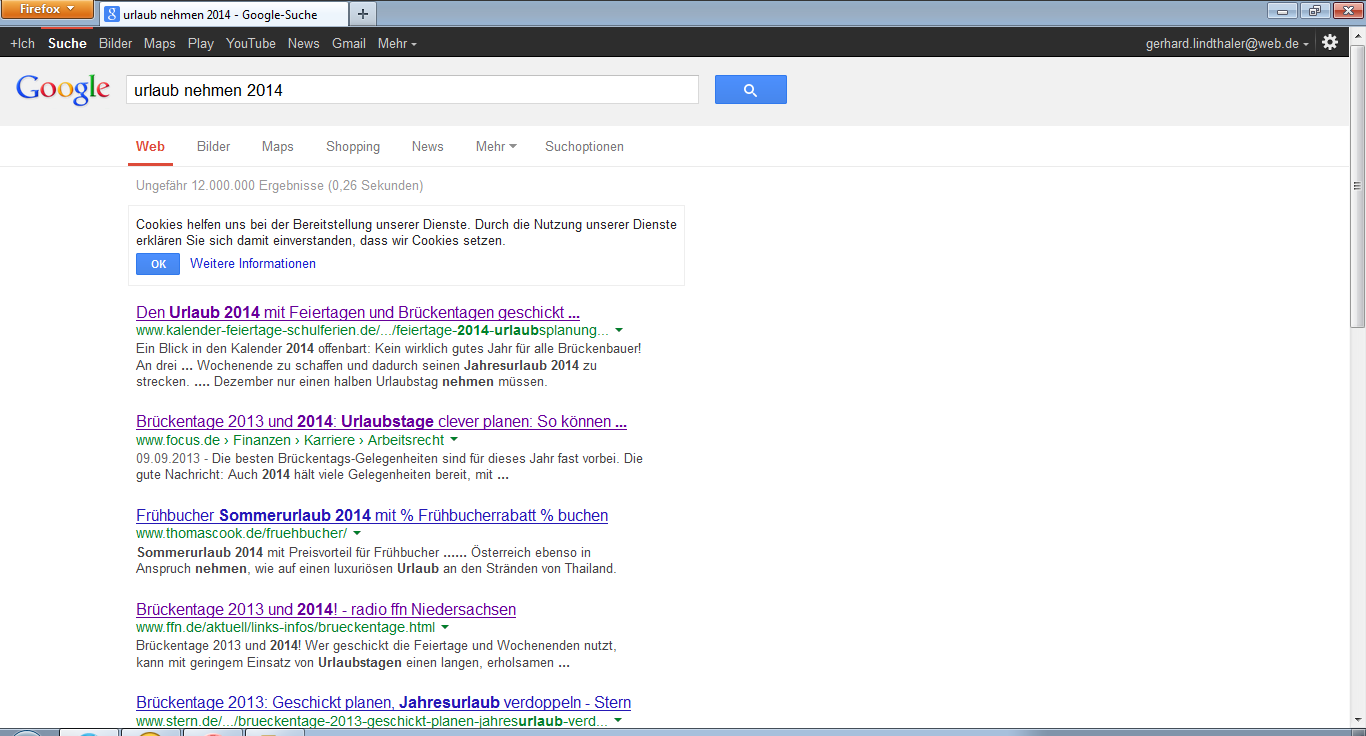Select the Web search tab
Image resolution: width=1366 pixels, height=736 pixels.
click(150, 146)
